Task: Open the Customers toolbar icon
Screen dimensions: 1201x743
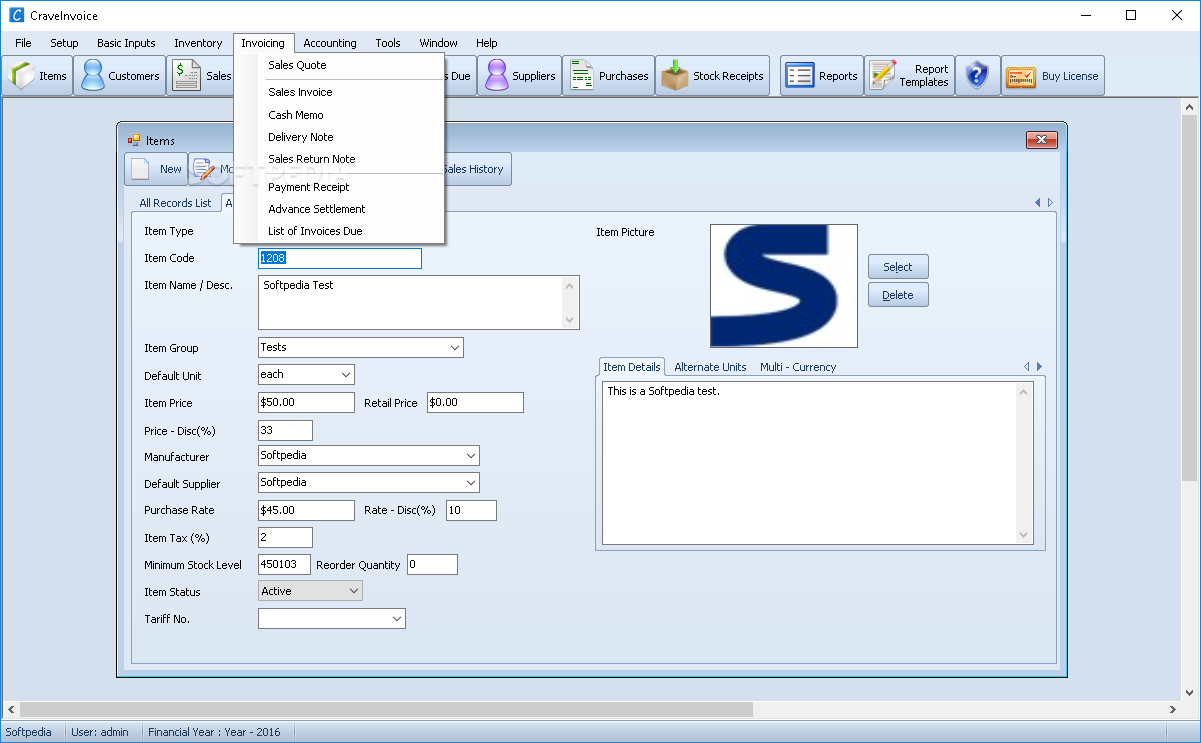Action: pos(93,76)
